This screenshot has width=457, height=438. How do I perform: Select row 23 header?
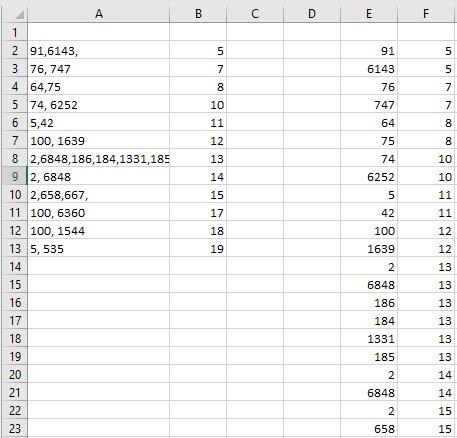pos(15,429)
